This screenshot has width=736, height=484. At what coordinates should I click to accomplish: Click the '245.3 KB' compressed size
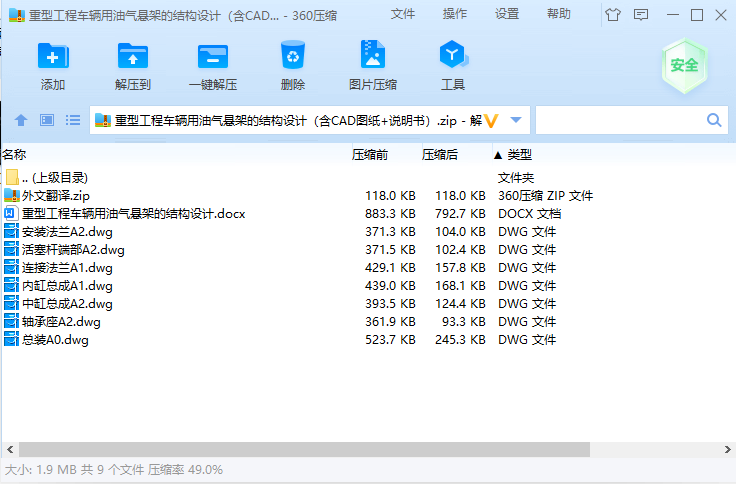(x=460, y=339)
